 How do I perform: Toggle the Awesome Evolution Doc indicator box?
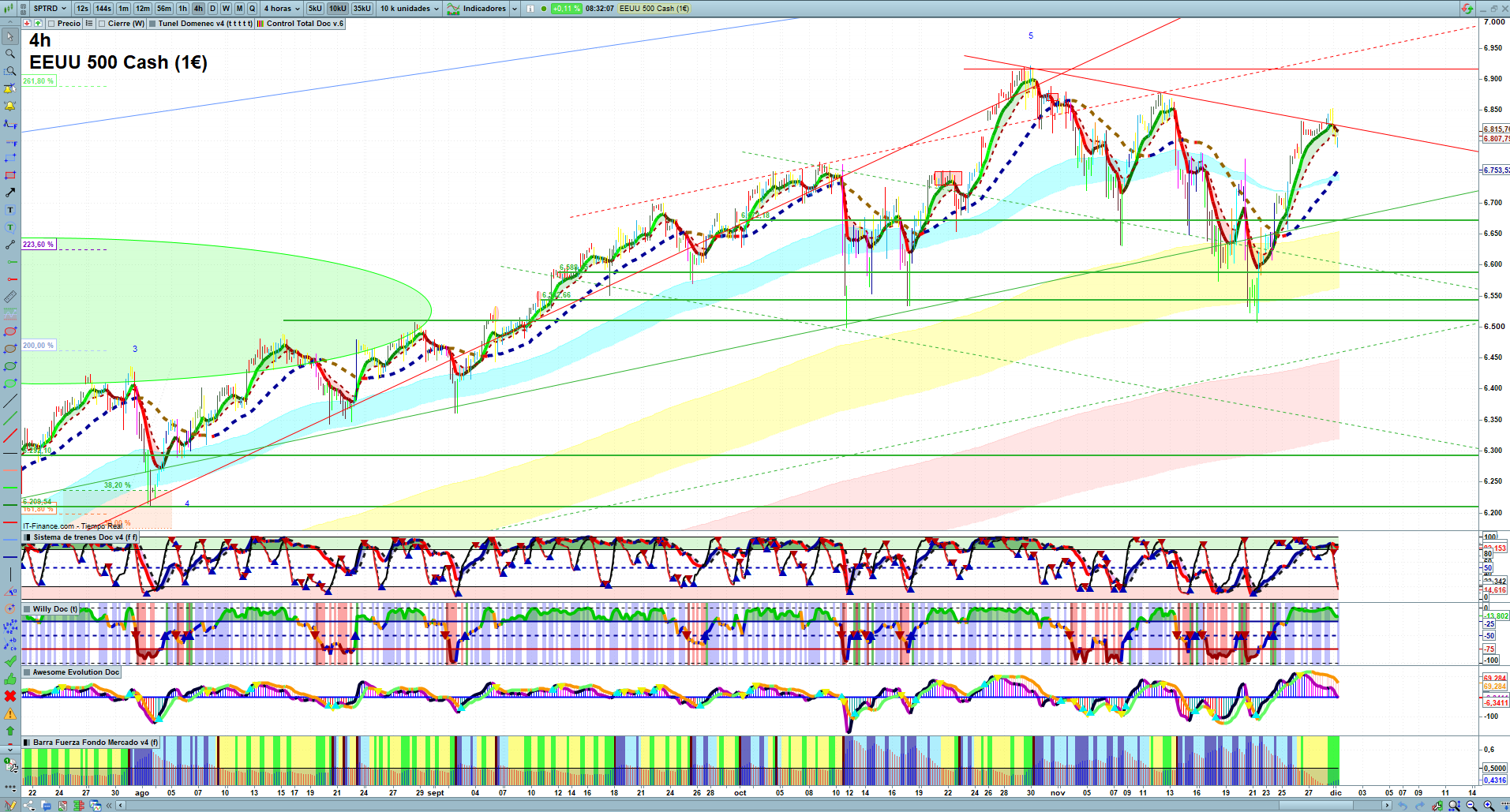28,672
